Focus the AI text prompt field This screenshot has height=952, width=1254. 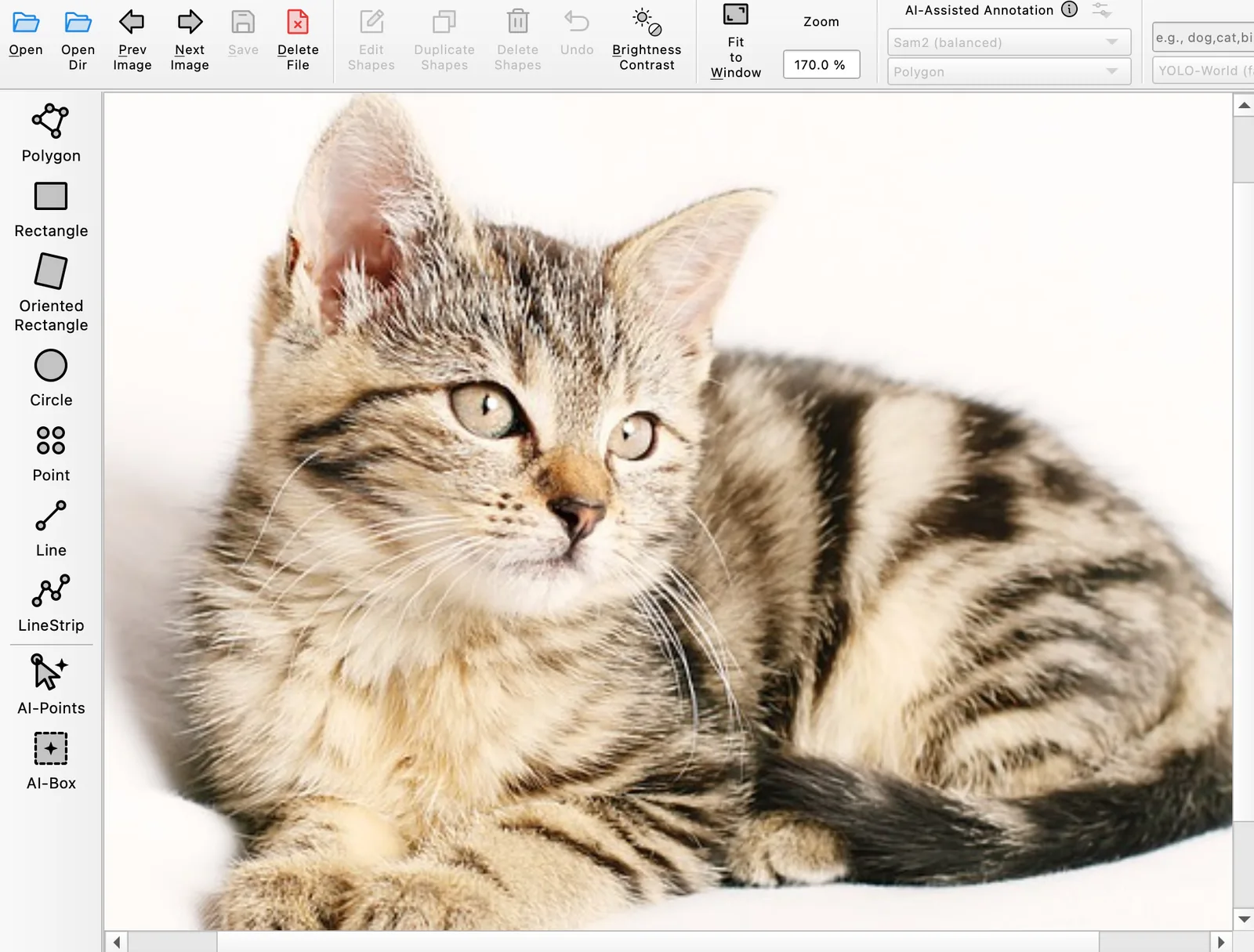click(x=1204, y=37)
